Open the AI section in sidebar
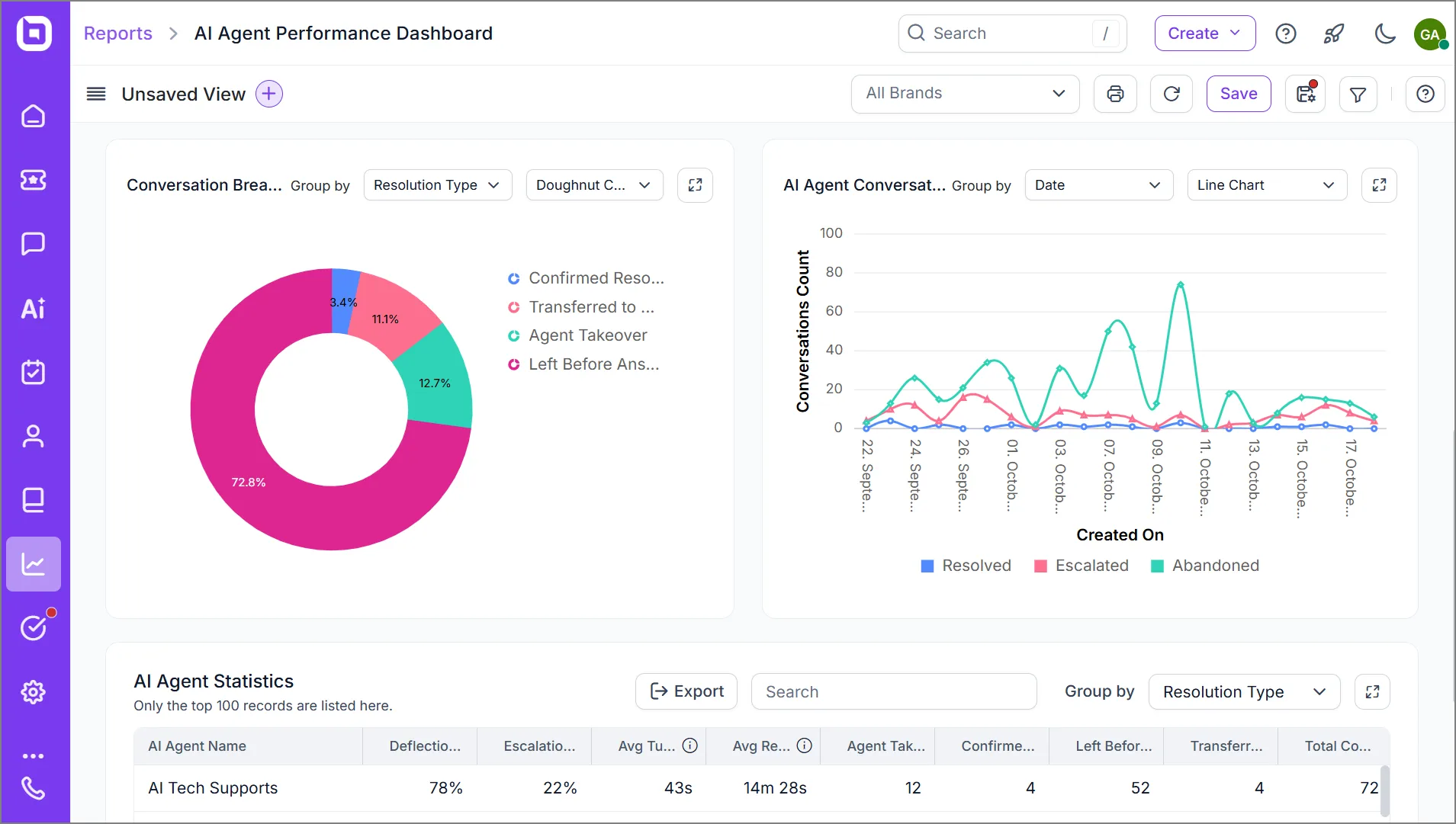 pyautogui.click(x=33, y=309)
